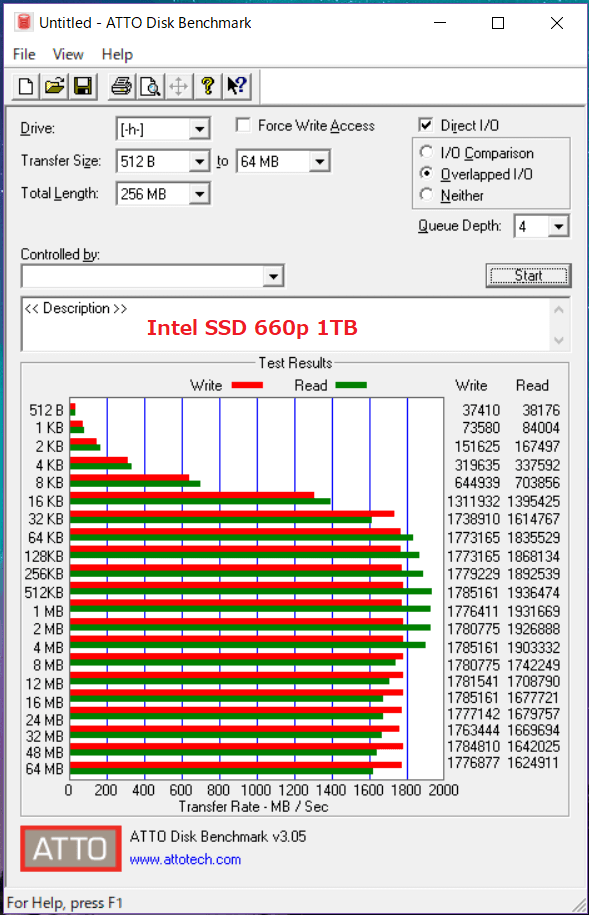Open the View menu

68,54
